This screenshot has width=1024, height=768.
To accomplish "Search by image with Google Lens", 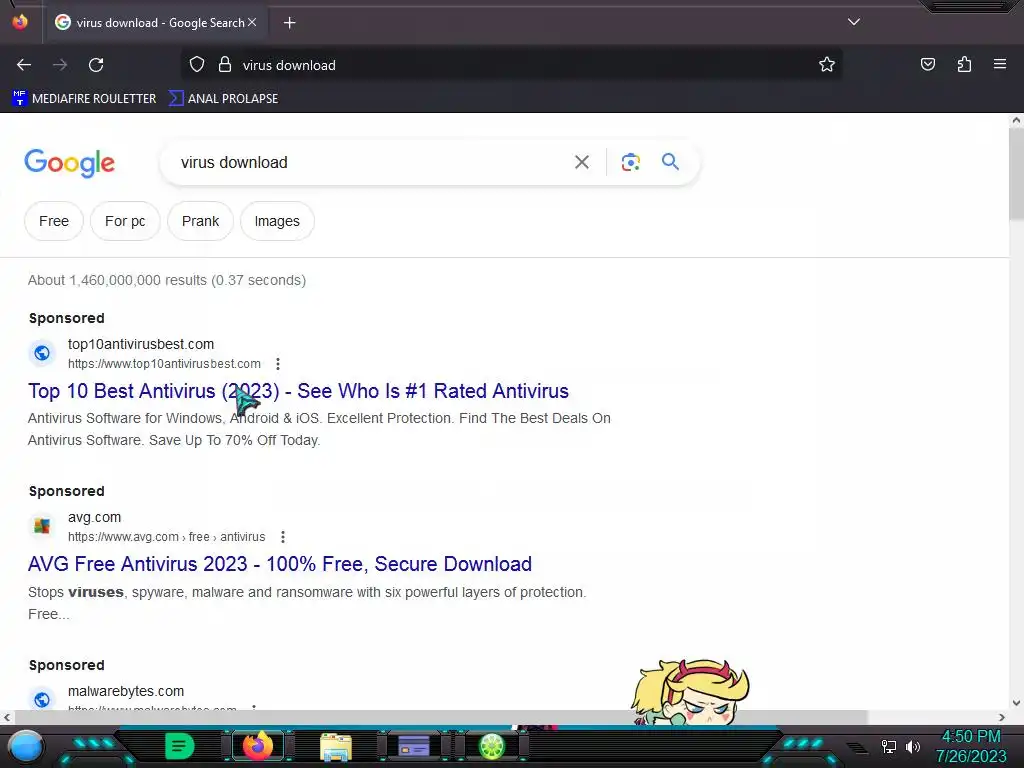I will [x=630, y=162].
